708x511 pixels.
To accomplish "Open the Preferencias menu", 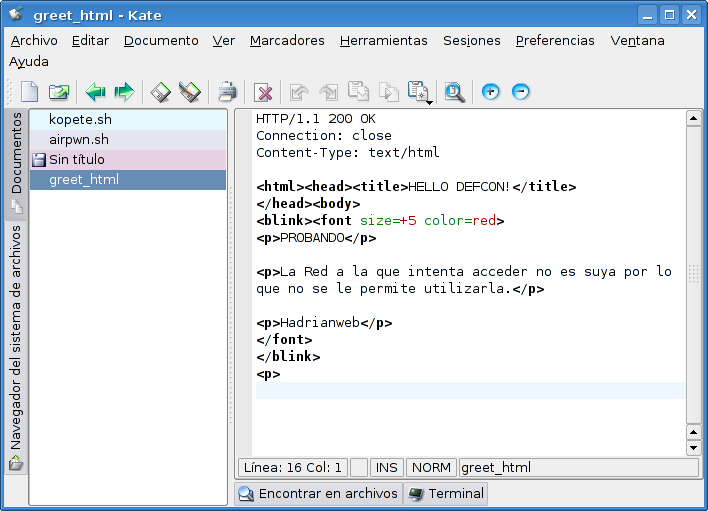I will pos(555,41).
